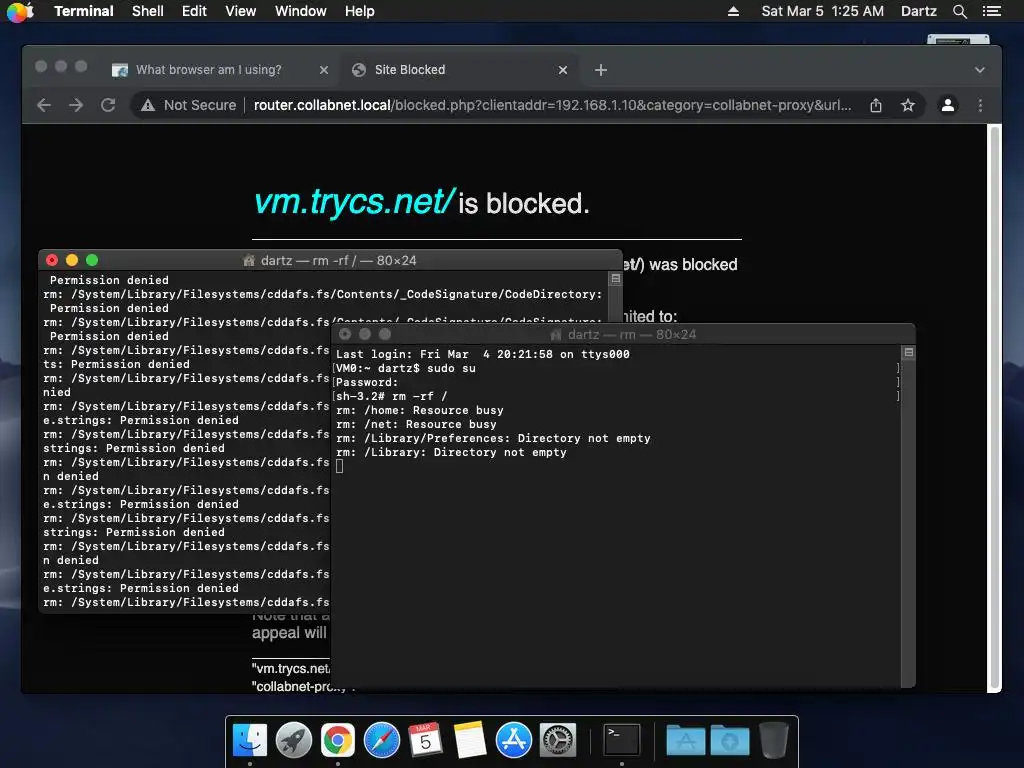Click Chrome forward arrow button
The height and width of the screenshot is (768, 1024).
click(76, 105)
